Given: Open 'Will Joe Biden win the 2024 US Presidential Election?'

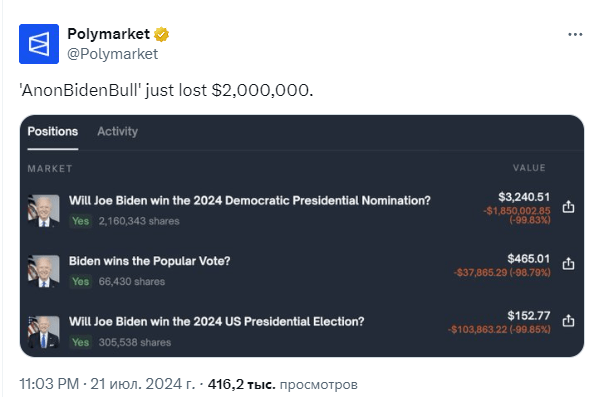Looking at the screenshot, I should [217, 322].
